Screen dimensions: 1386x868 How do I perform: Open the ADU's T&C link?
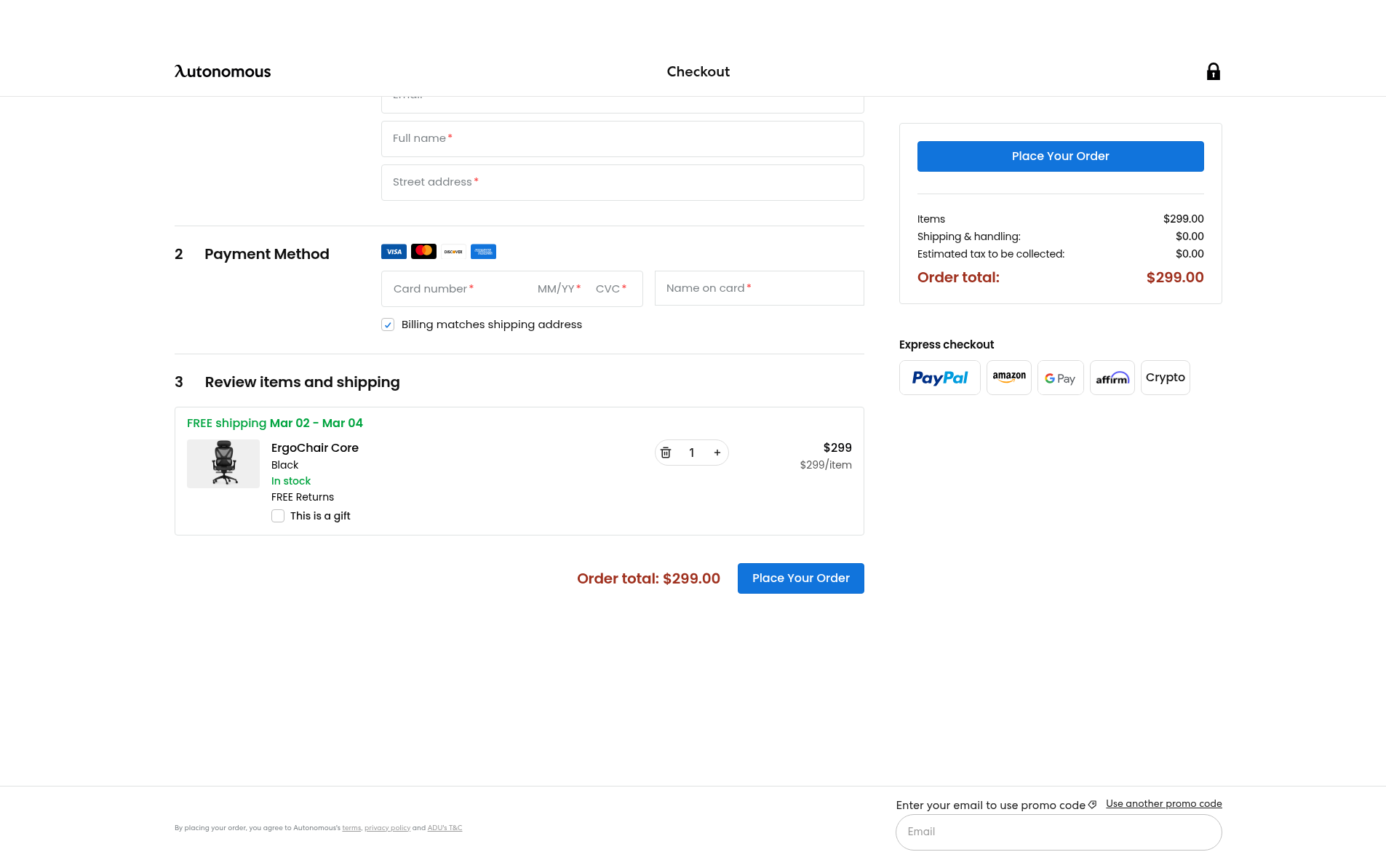point(445,828)
